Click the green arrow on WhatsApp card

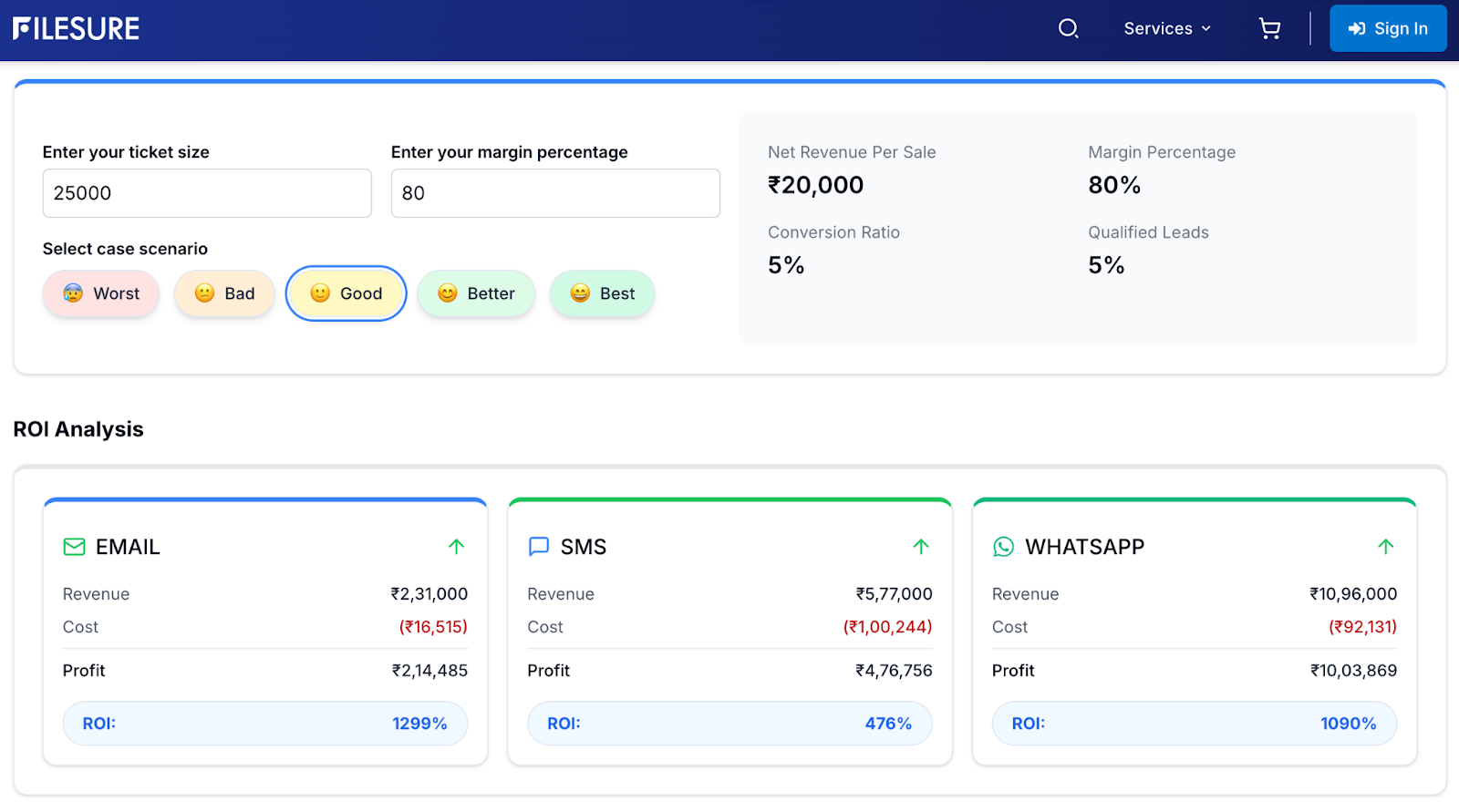click(1385, 547)
